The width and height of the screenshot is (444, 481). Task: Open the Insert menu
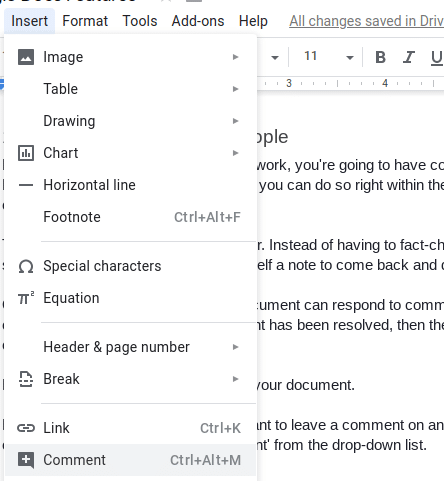[29, 21]
